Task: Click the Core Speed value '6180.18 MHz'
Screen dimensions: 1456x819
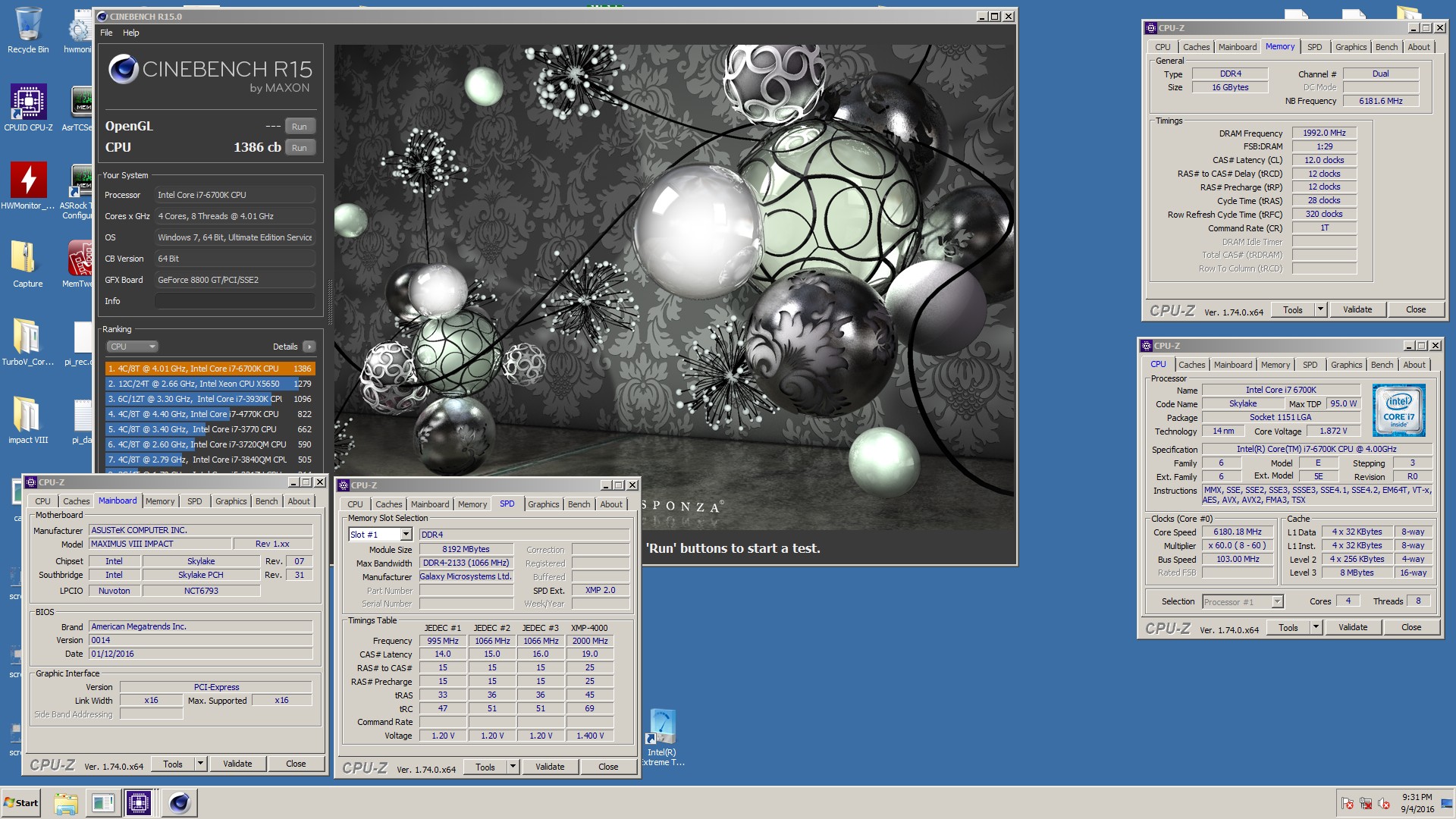Action: point(1238,532)
